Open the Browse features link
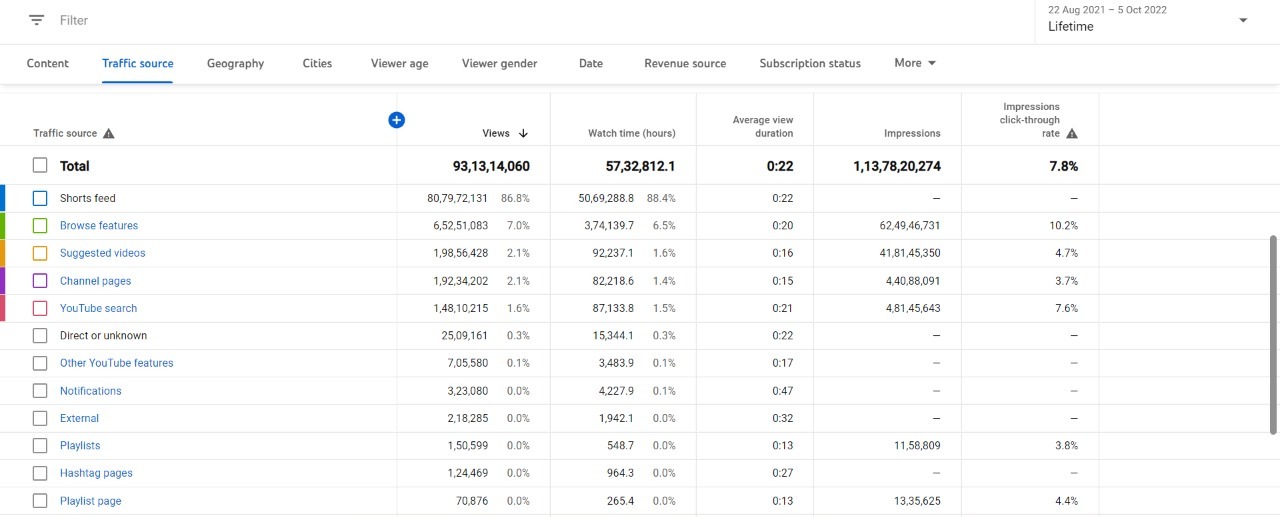Screen dimensions: 1280x517 pyautogui.click(x=99, y=226)
